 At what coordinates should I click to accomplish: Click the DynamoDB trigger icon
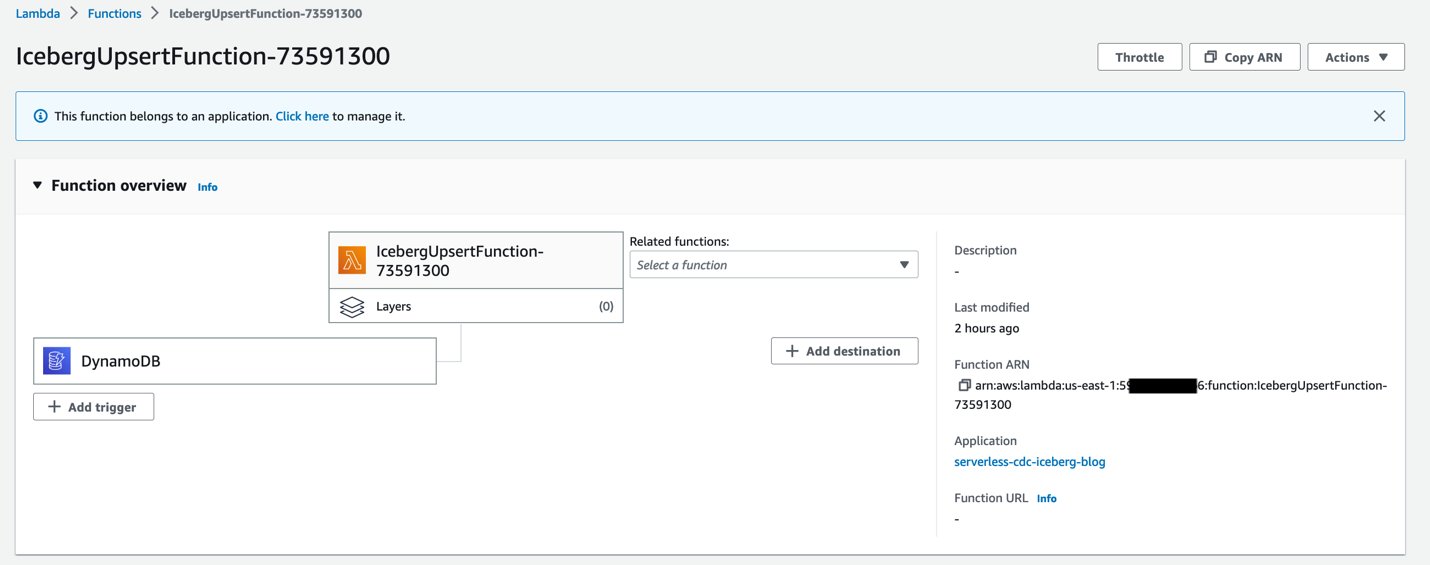(x=57, y=361)
